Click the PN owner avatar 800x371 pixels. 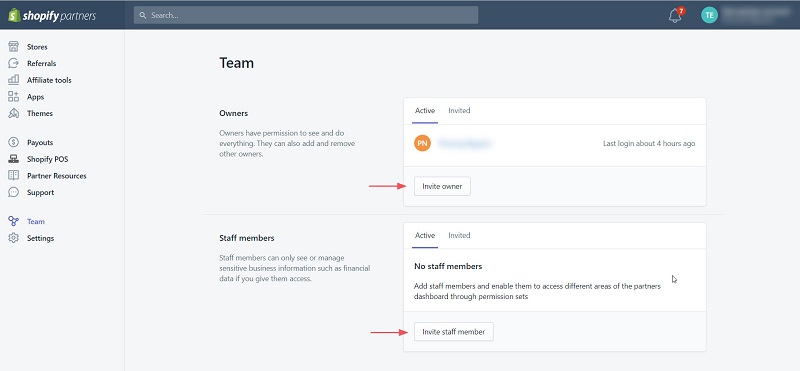coord(422,143)
